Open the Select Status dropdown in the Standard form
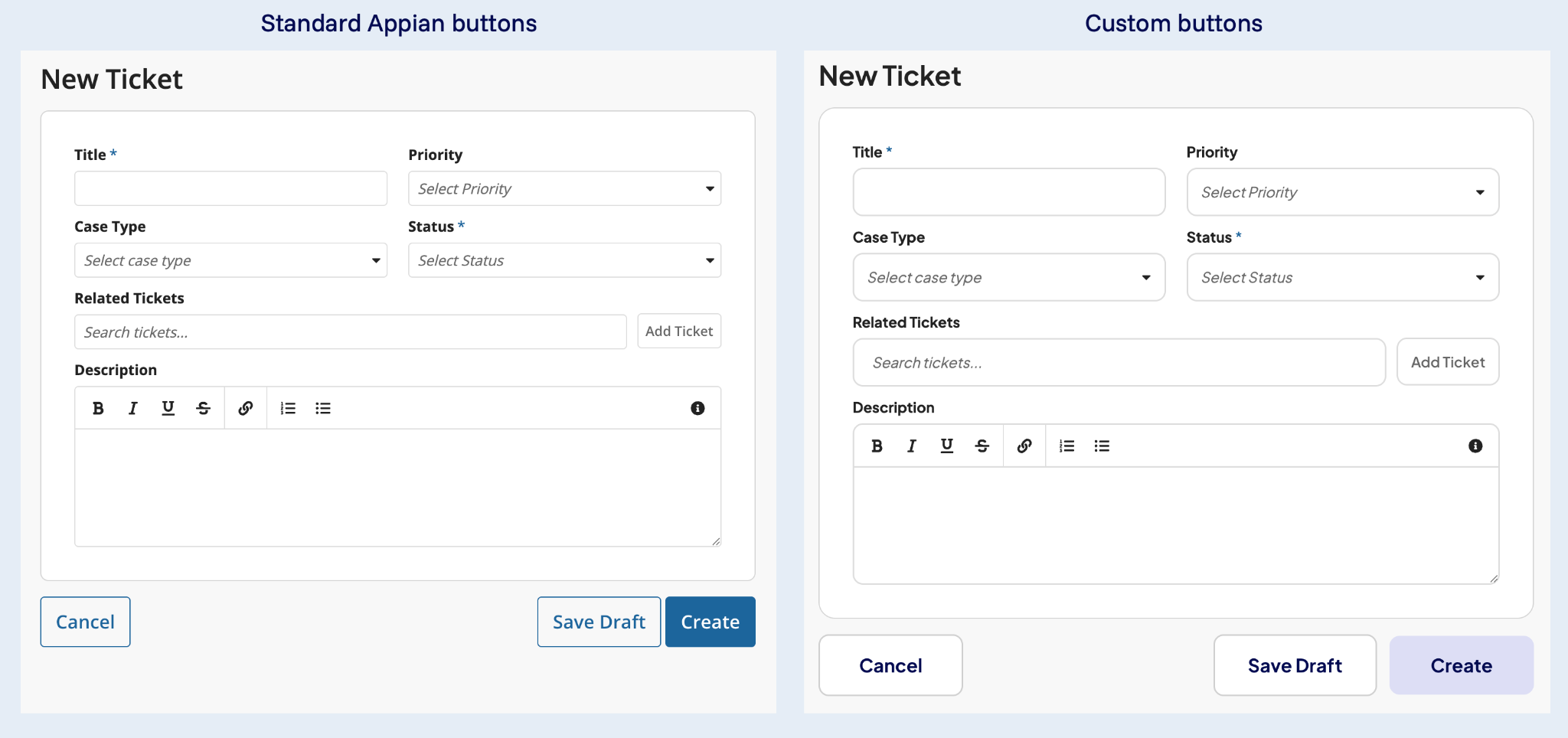 click(x=564, y=260)
